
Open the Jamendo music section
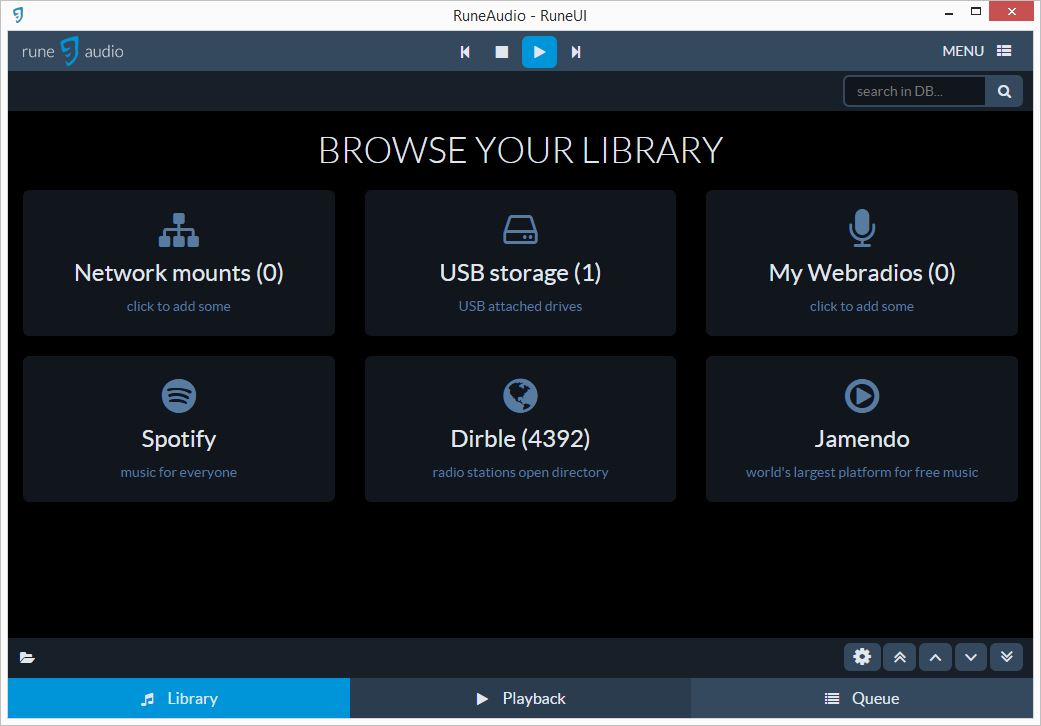(x=862, y=429)
